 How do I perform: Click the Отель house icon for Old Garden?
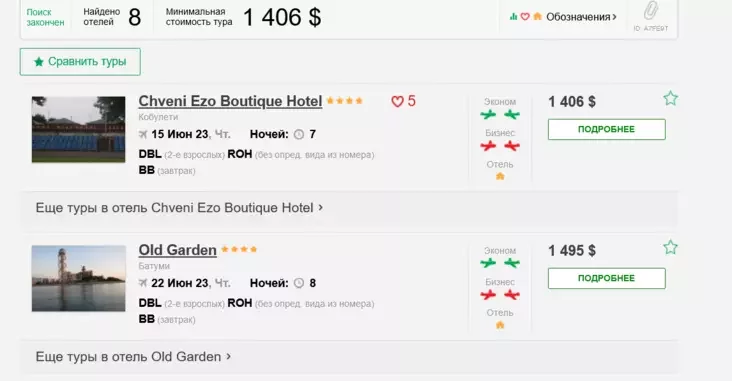pyautogui.click(x=500, y=325)
